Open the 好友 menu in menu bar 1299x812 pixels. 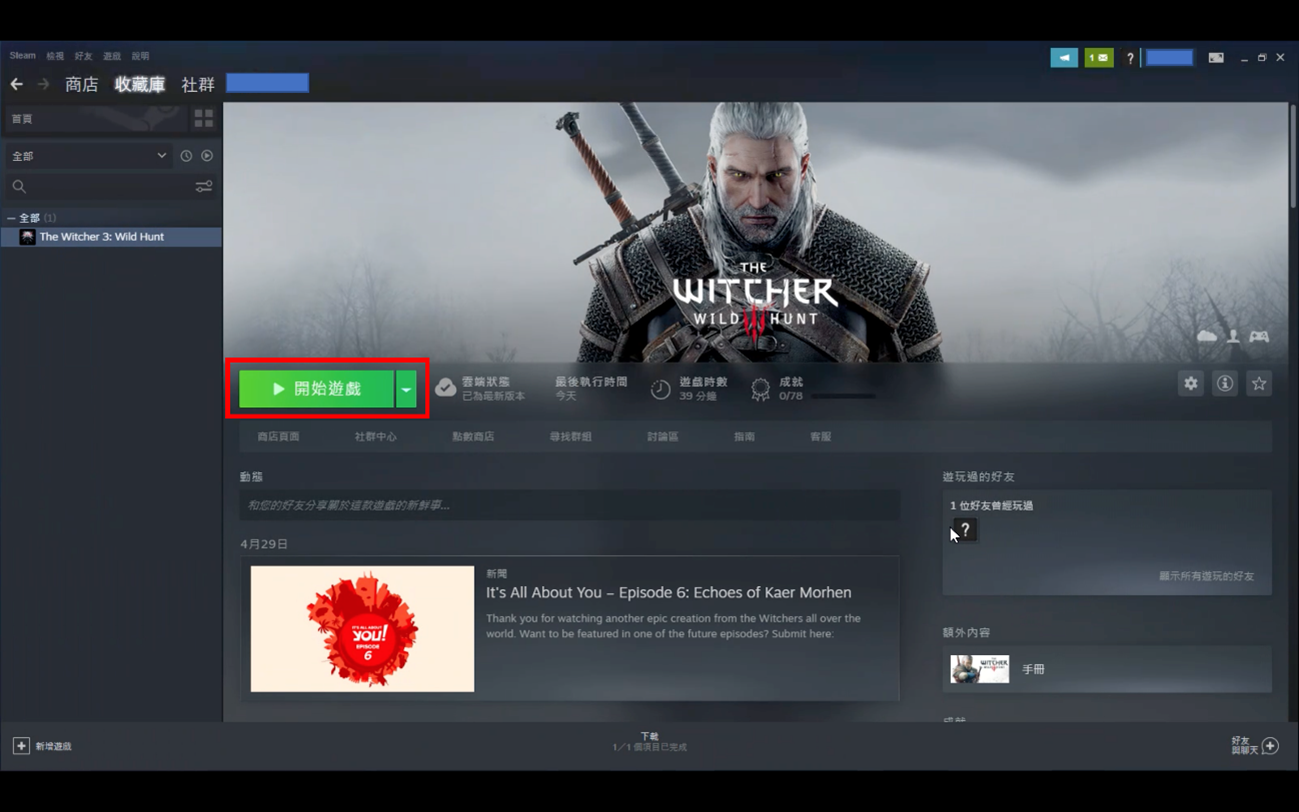[x=83, y=57]
